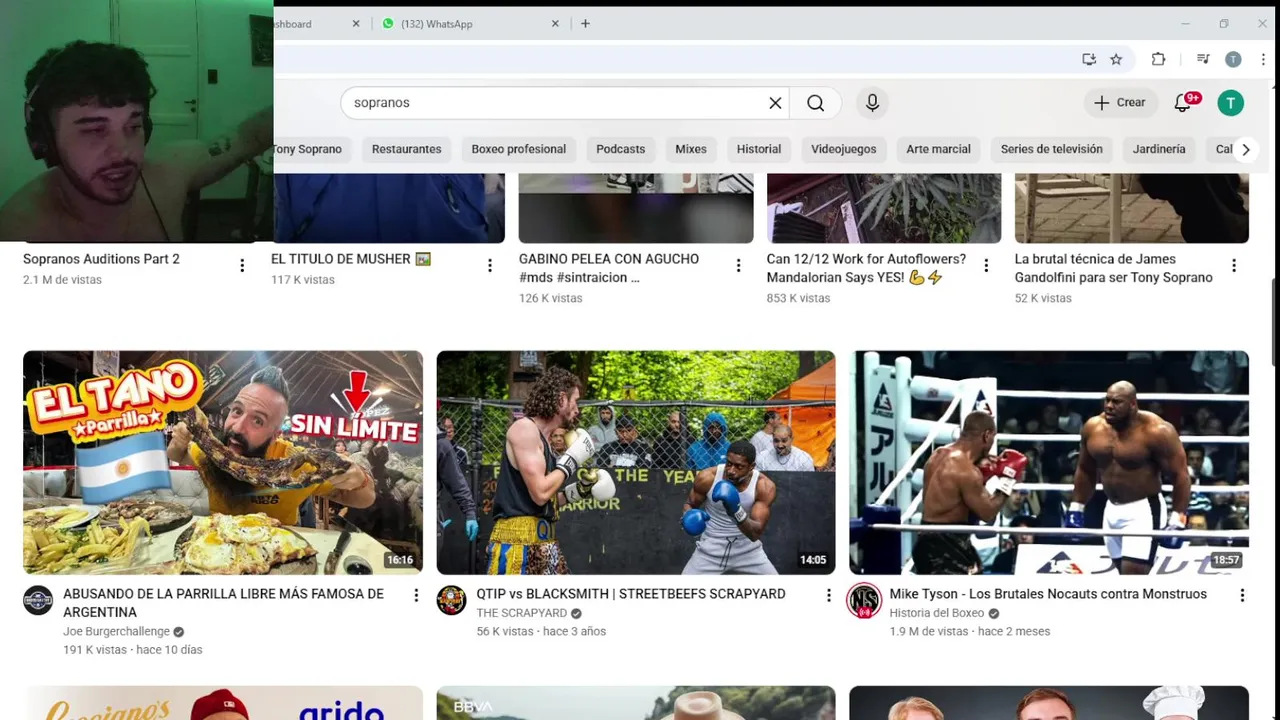Play El Tano parrilla video thumbnail
This screenshot has width=1280, height=720.
point(223,462)
